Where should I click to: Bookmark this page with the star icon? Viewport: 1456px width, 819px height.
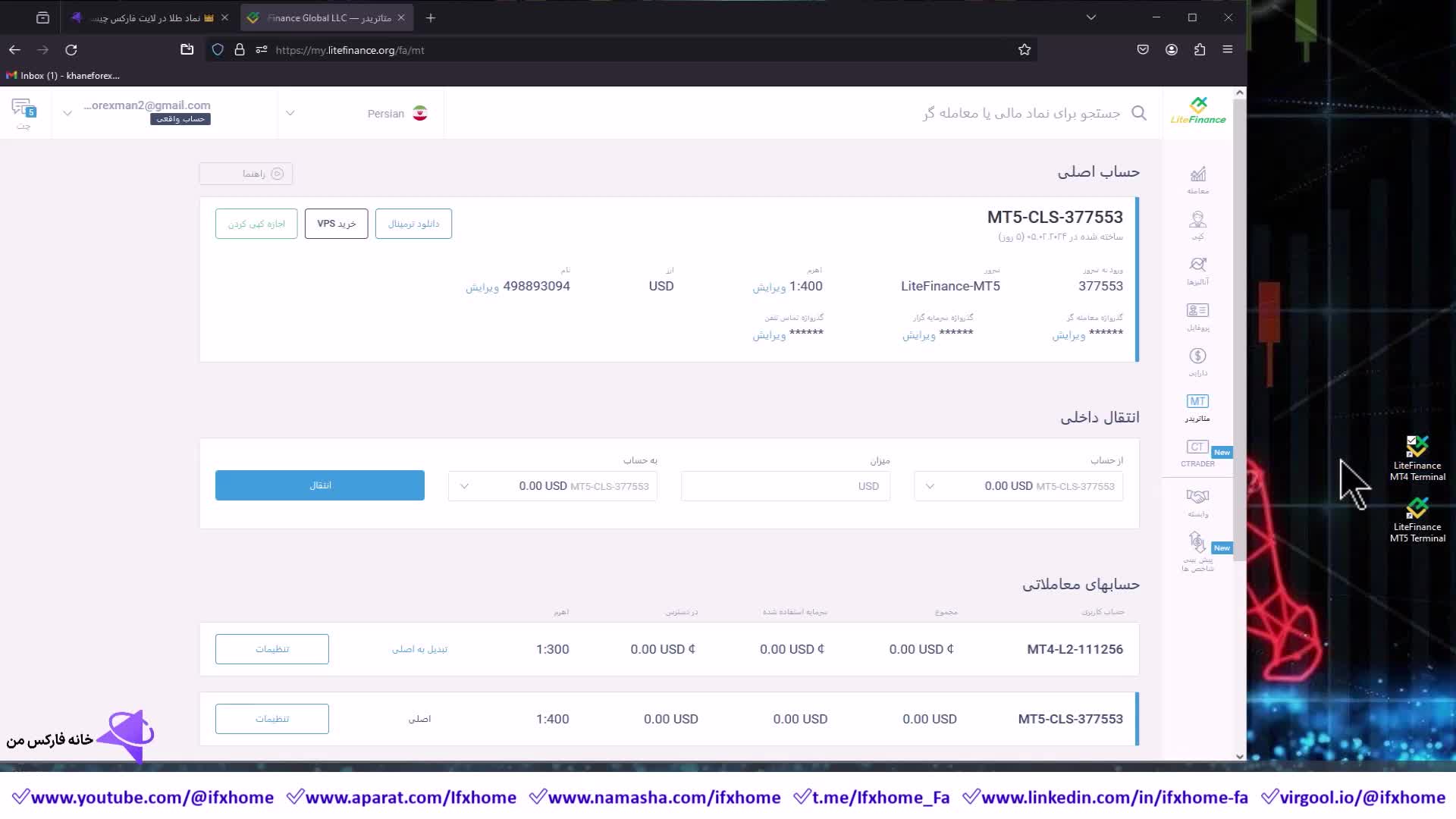click(x=1025, y=50)
